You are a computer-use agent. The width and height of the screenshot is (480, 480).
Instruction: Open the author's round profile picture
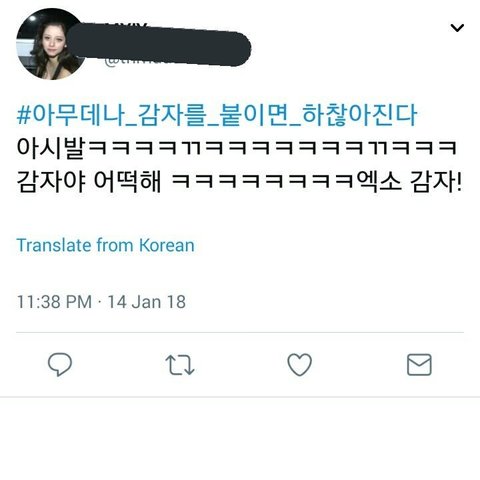click(x=50, y=44)
